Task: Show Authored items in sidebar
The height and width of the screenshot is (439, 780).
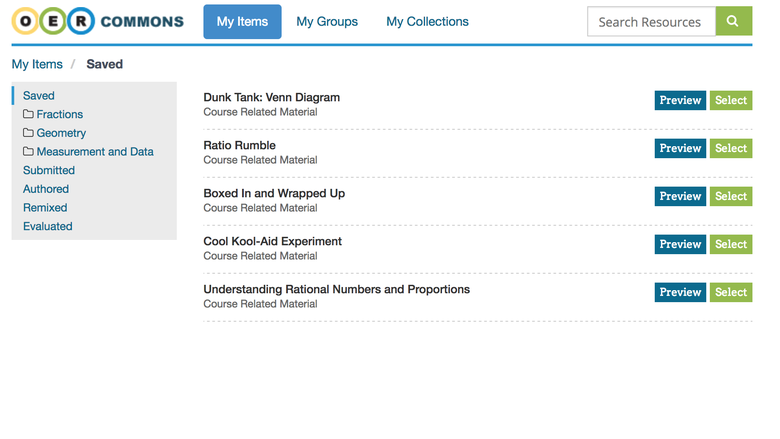Action: 46,189
